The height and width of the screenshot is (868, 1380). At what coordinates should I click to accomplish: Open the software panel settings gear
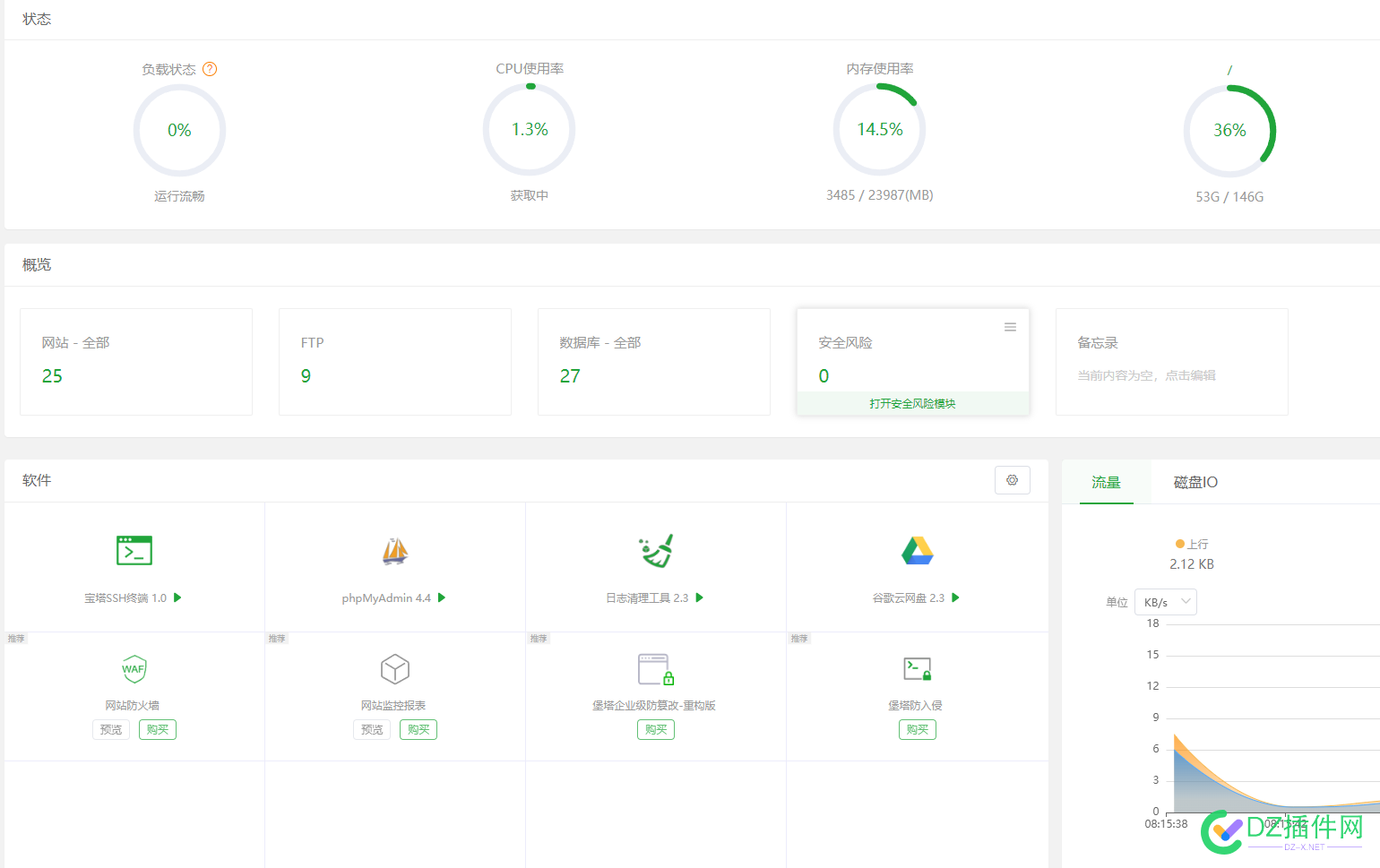point(1013,480)
